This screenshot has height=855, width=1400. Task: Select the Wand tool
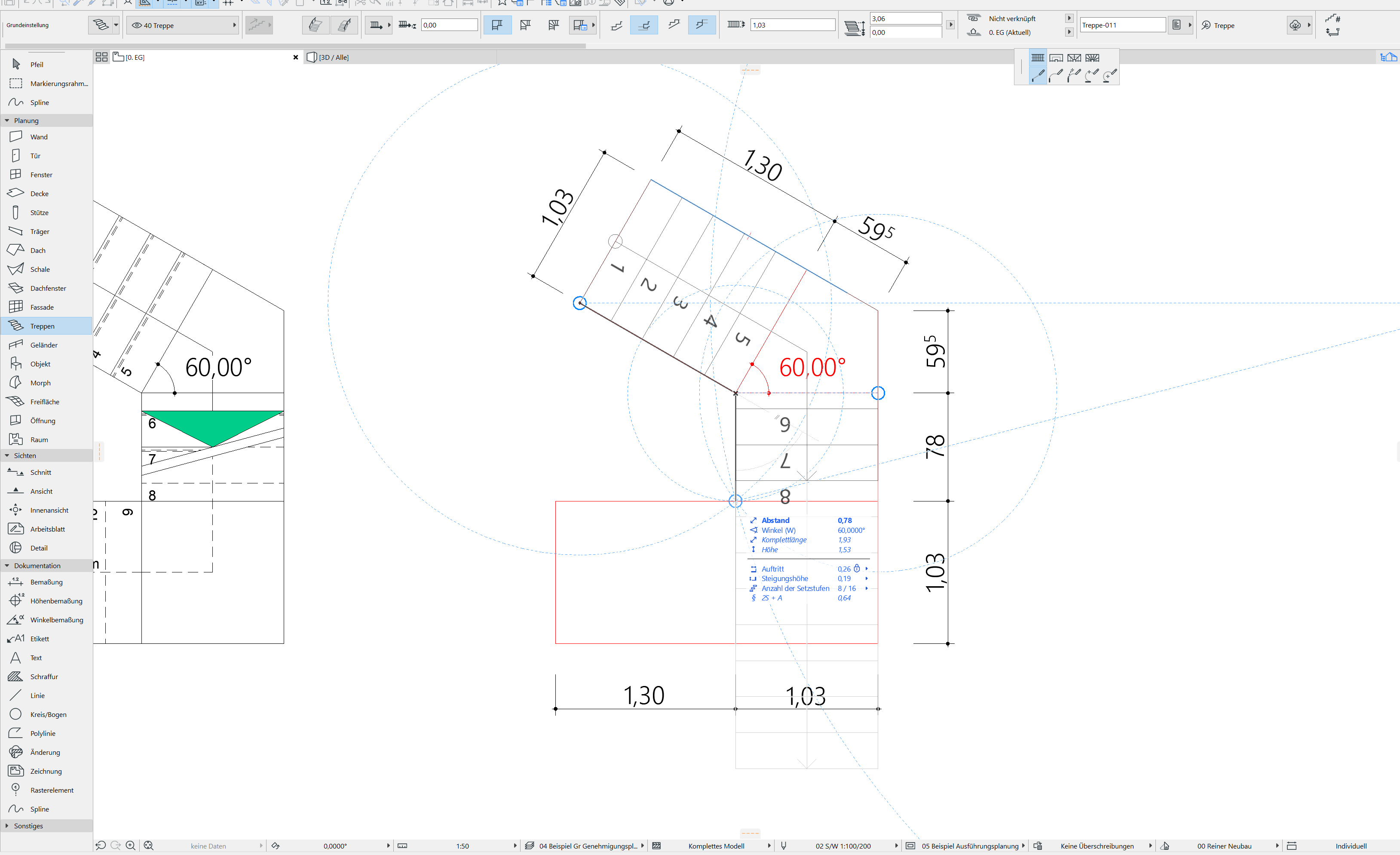39,137
